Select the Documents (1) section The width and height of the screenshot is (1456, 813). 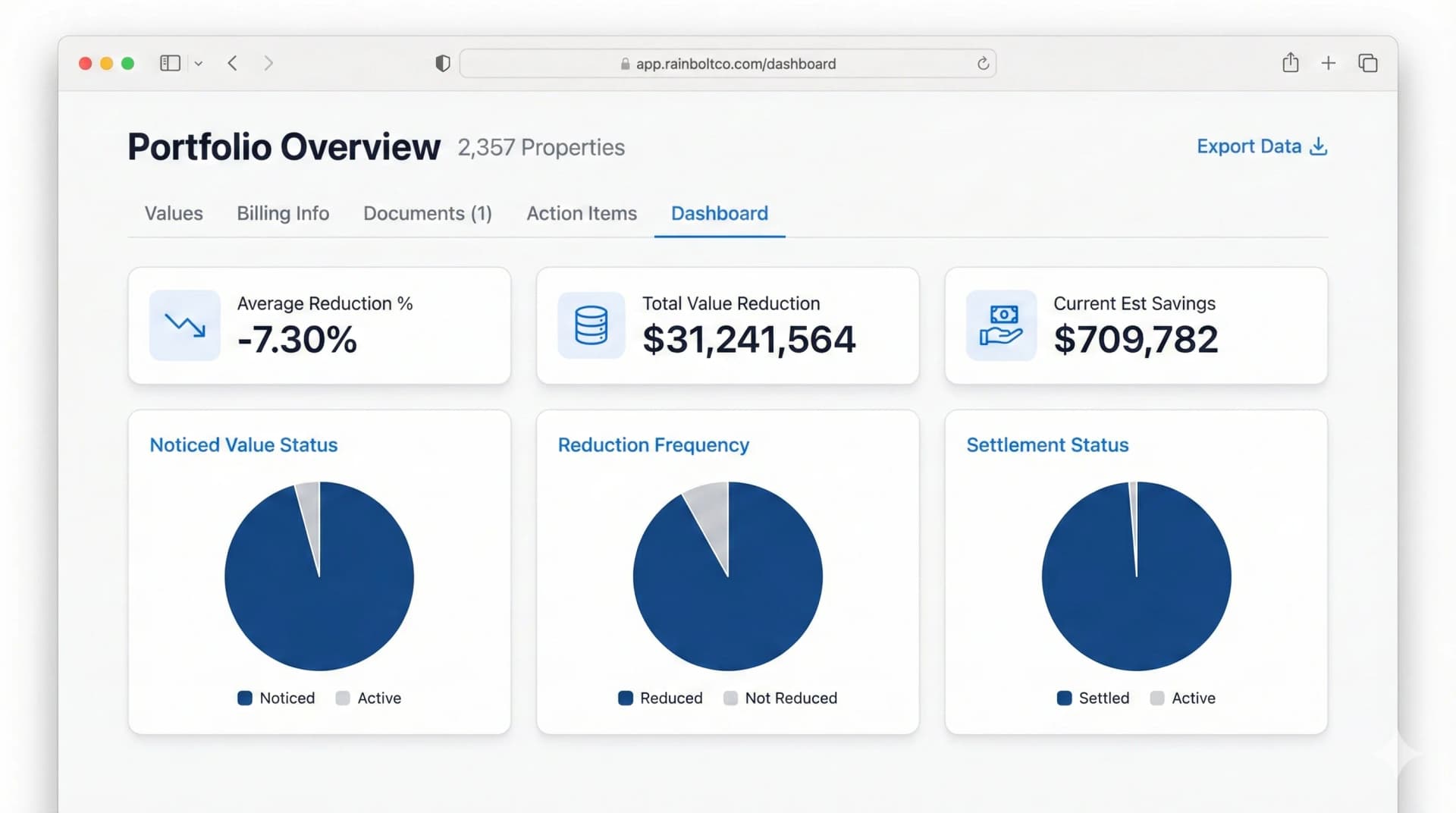pos(427,213)
